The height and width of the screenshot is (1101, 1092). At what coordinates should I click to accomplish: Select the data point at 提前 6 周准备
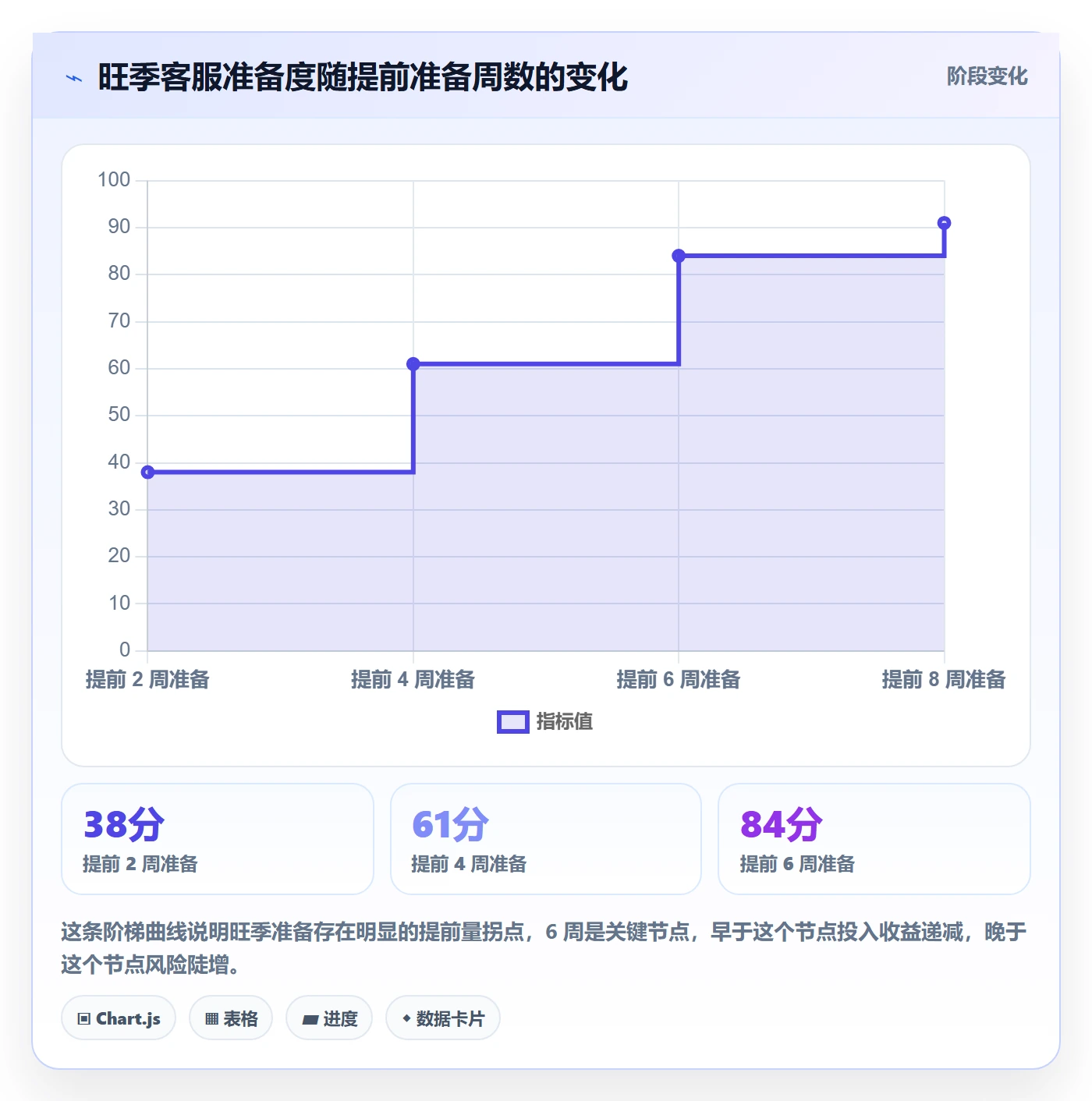[x=679, y=256]
